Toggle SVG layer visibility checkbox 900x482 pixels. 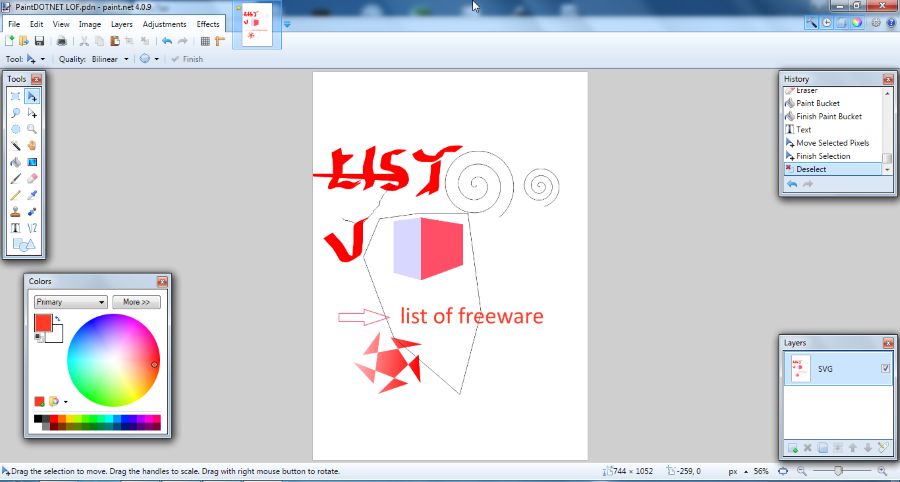(x=886, y=368)
